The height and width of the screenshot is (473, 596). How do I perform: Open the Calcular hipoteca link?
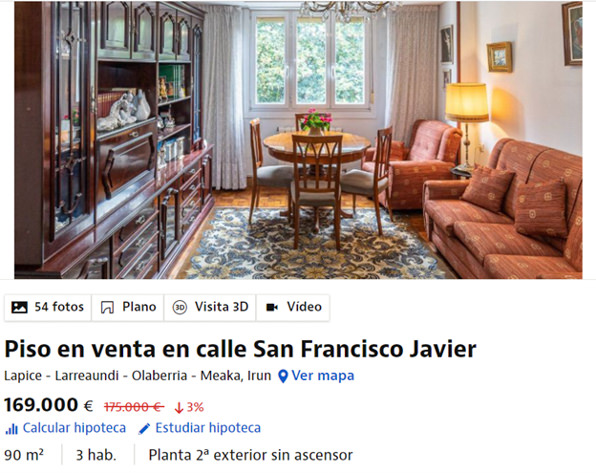[x=74, y=428]
